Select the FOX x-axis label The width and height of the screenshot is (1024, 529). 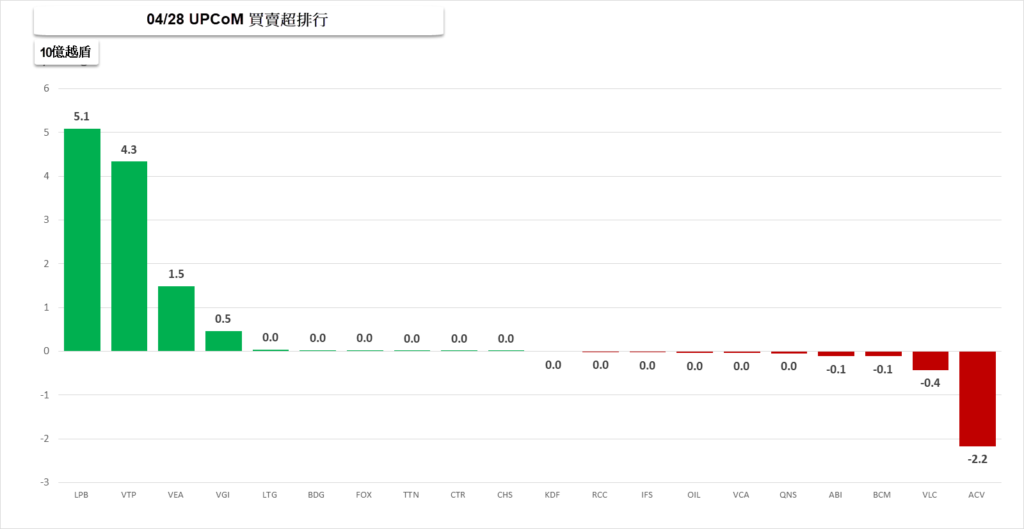(x=364, y=494)
